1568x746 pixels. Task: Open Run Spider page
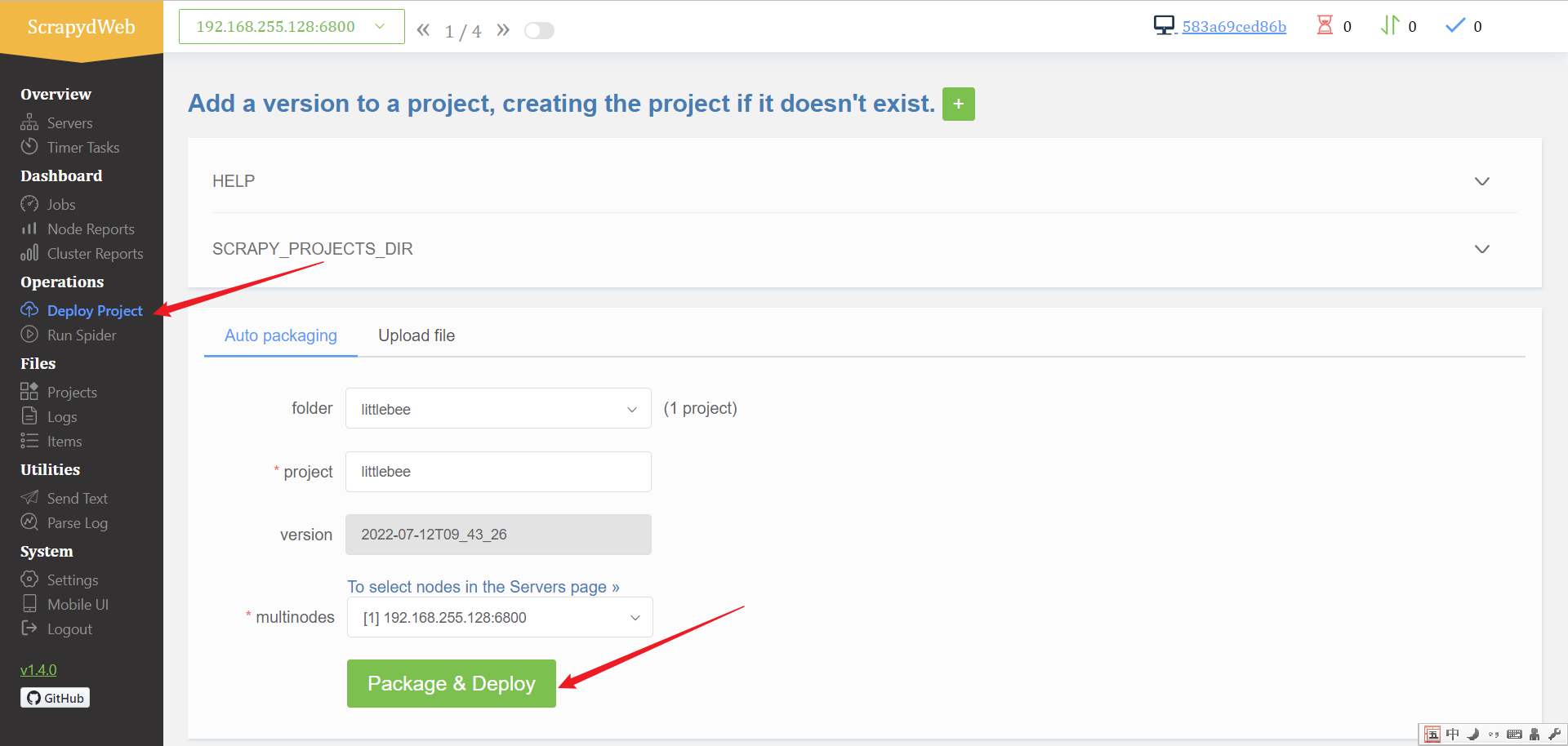[81, 335]
